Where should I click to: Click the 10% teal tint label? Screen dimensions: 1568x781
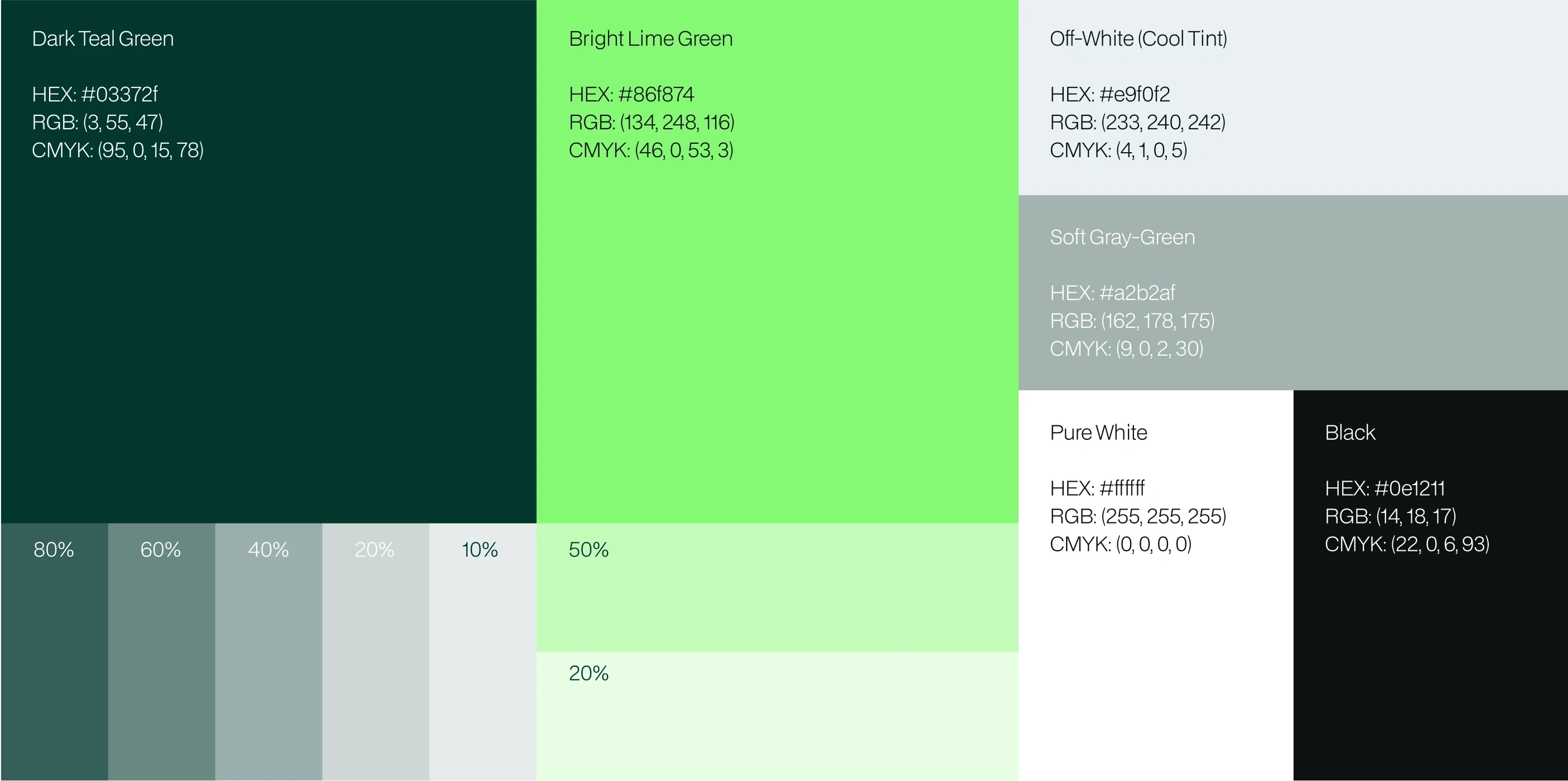pos(480,550)
